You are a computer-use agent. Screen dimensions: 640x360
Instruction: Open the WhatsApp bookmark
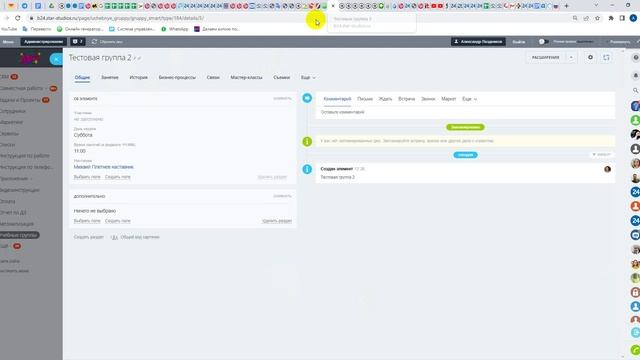[x=175, y=29]
